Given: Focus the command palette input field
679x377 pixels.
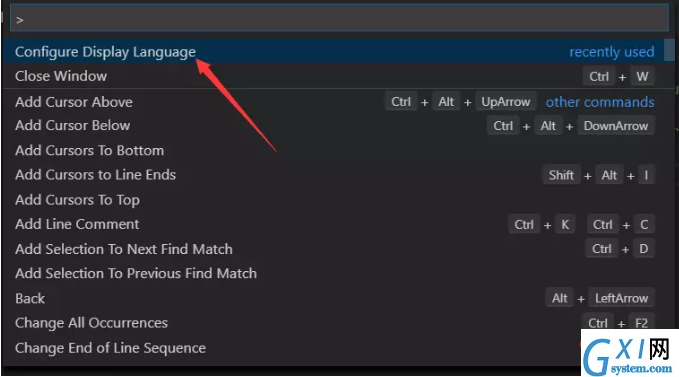Looking at the screenshot, I should coord(340,19).
